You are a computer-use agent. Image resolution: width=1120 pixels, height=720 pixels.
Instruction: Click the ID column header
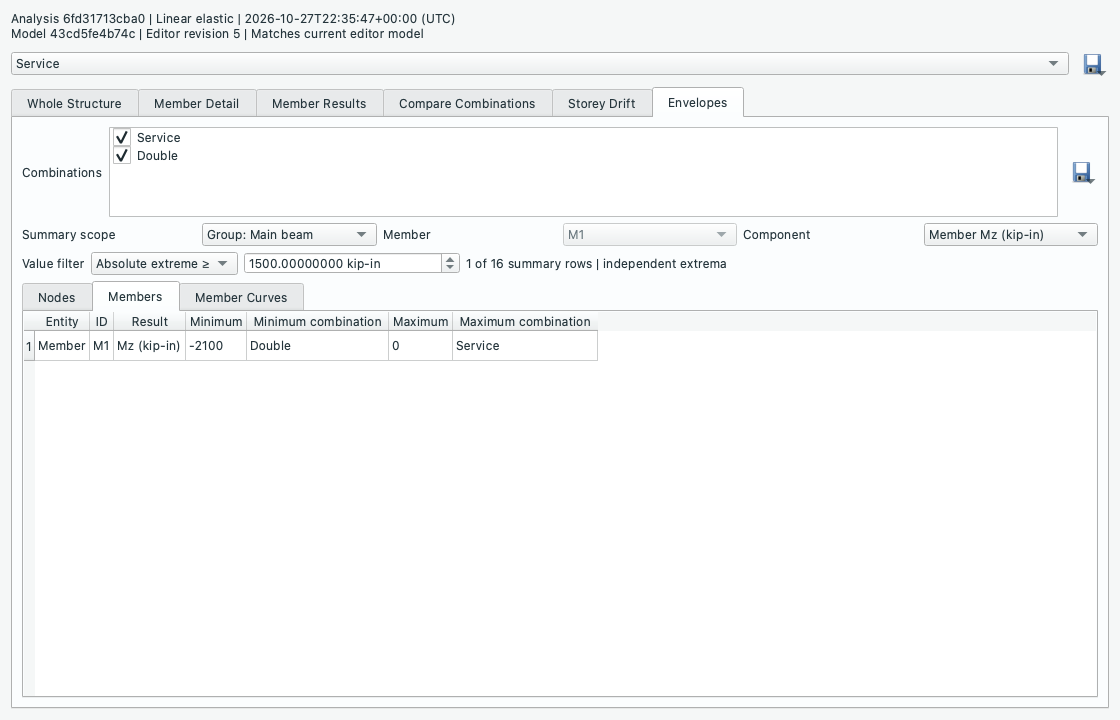coord(101,321)
